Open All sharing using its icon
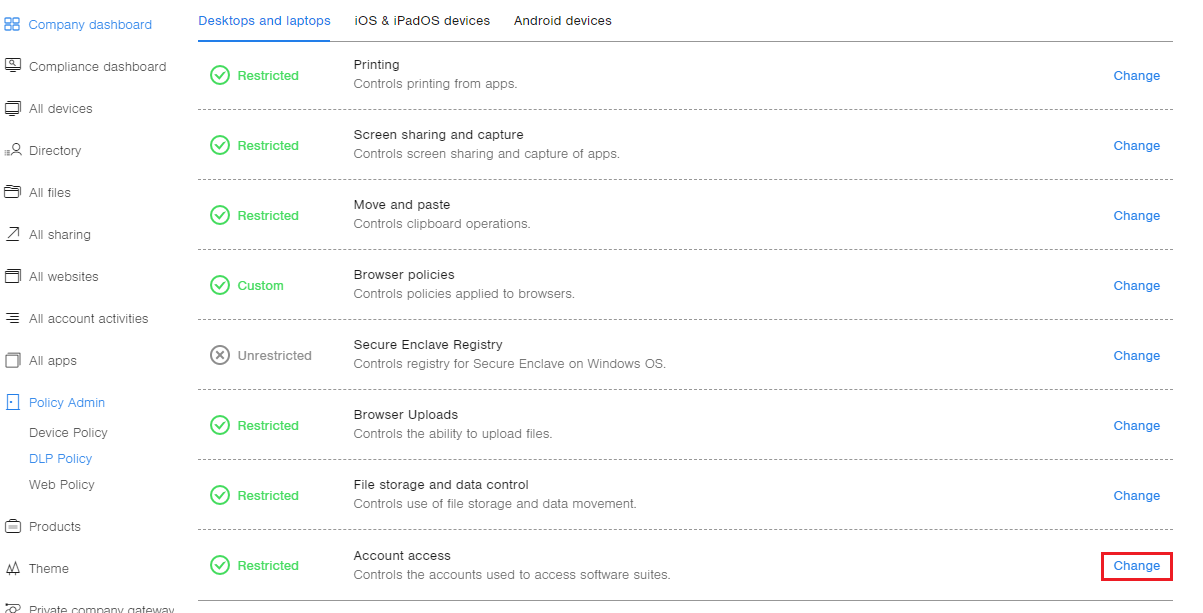 (x=12, y=234)
